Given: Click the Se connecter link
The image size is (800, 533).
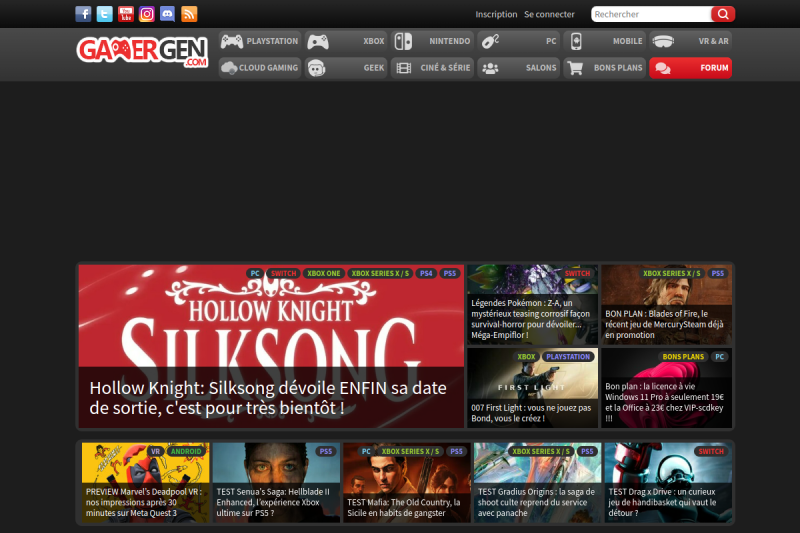Looking at the screenshot, I should (x=549, y=14).
